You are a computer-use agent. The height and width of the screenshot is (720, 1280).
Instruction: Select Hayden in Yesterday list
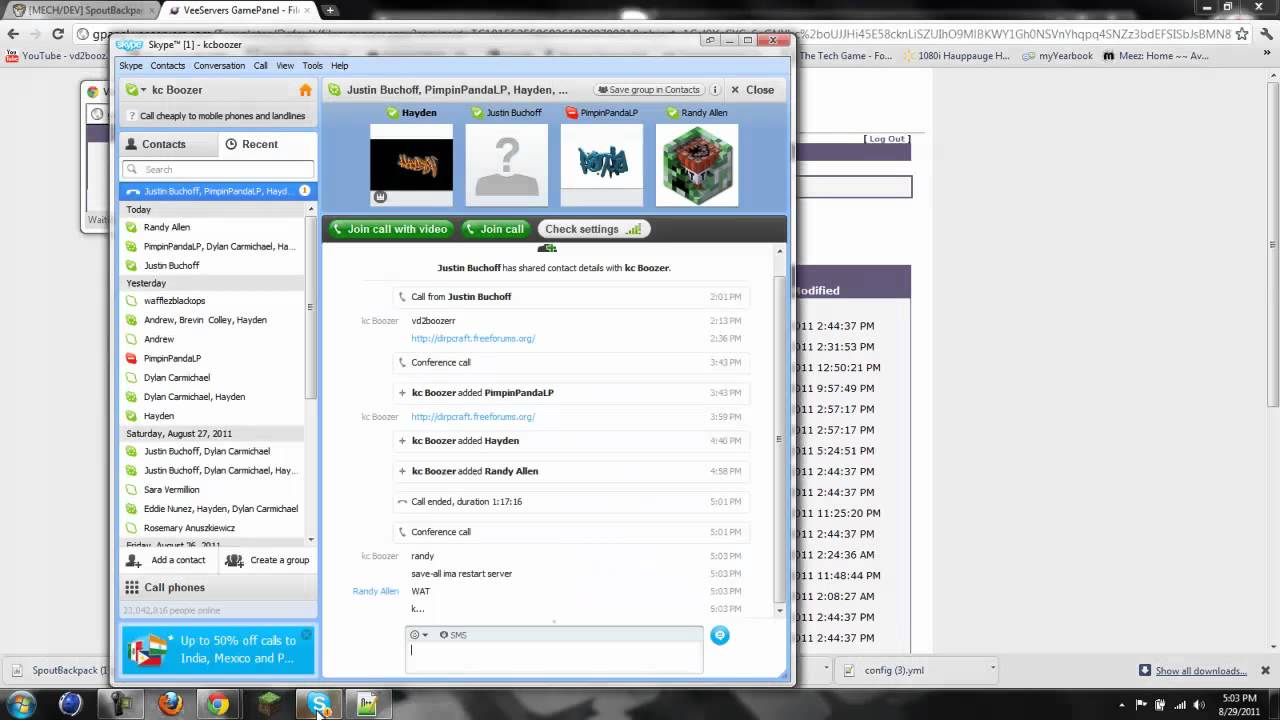(212, 416)
